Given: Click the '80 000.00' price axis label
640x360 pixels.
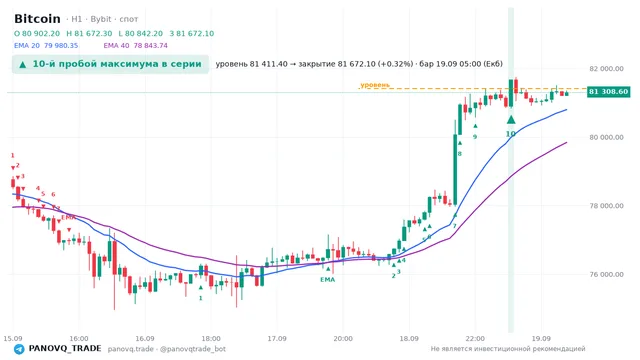Looking at the screenshot, I should 607,137.
